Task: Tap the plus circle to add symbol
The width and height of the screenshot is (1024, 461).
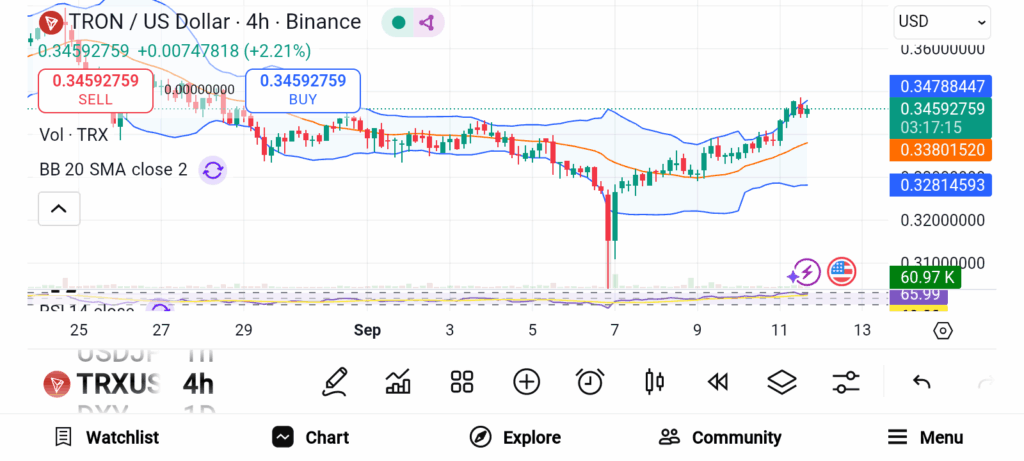Action: pos(526,381)
